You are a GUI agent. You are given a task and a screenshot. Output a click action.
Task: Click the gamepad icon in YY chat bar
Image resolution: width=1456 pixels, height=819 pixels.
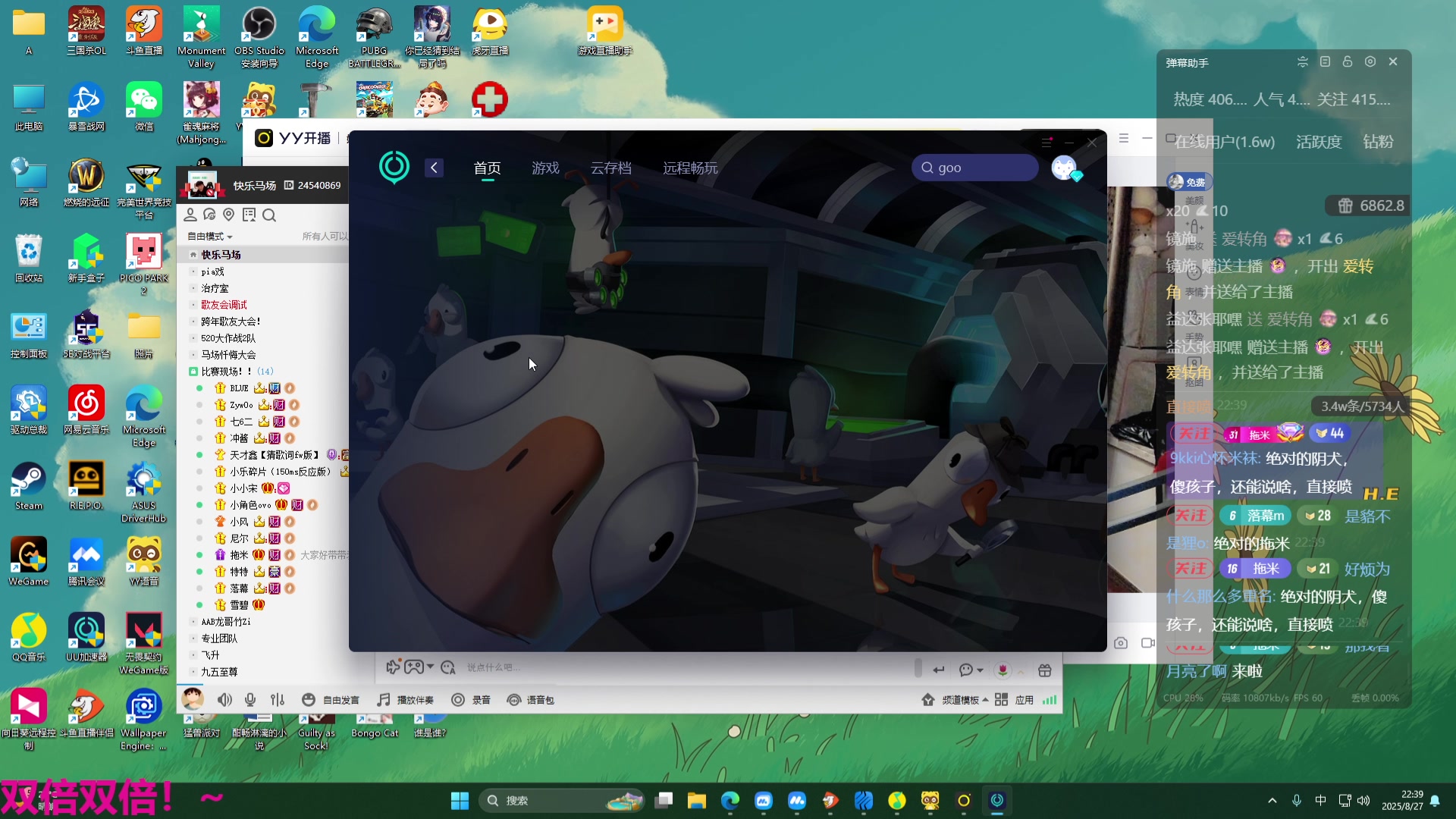pos(414,667)
